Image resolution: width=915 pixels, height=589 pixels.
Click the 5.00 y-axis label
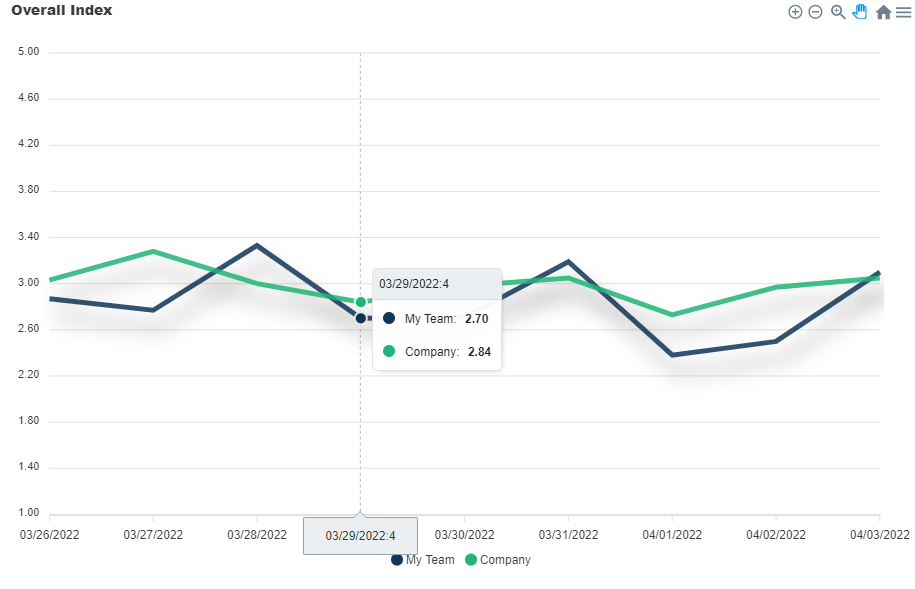click(28, 51)
